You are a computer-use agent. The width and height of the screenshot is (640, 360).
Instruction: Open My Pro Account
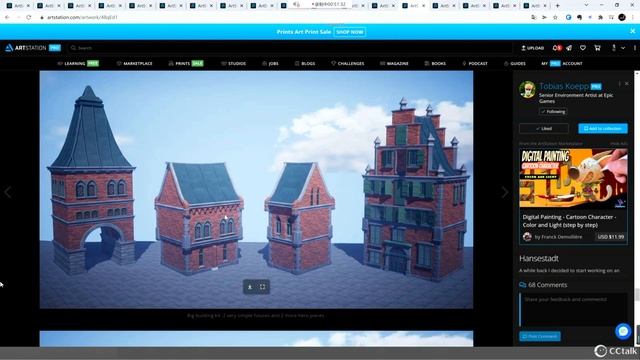point(562,63)
